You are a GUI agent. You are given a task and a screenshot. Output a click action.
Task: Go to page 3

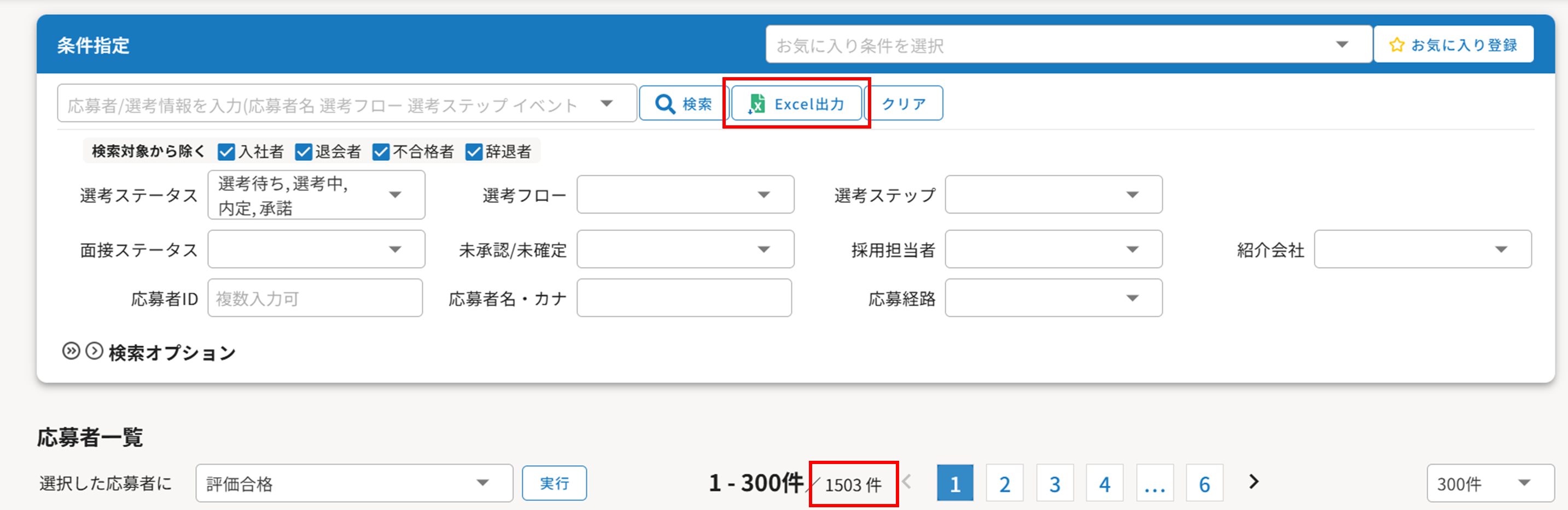1055,483
